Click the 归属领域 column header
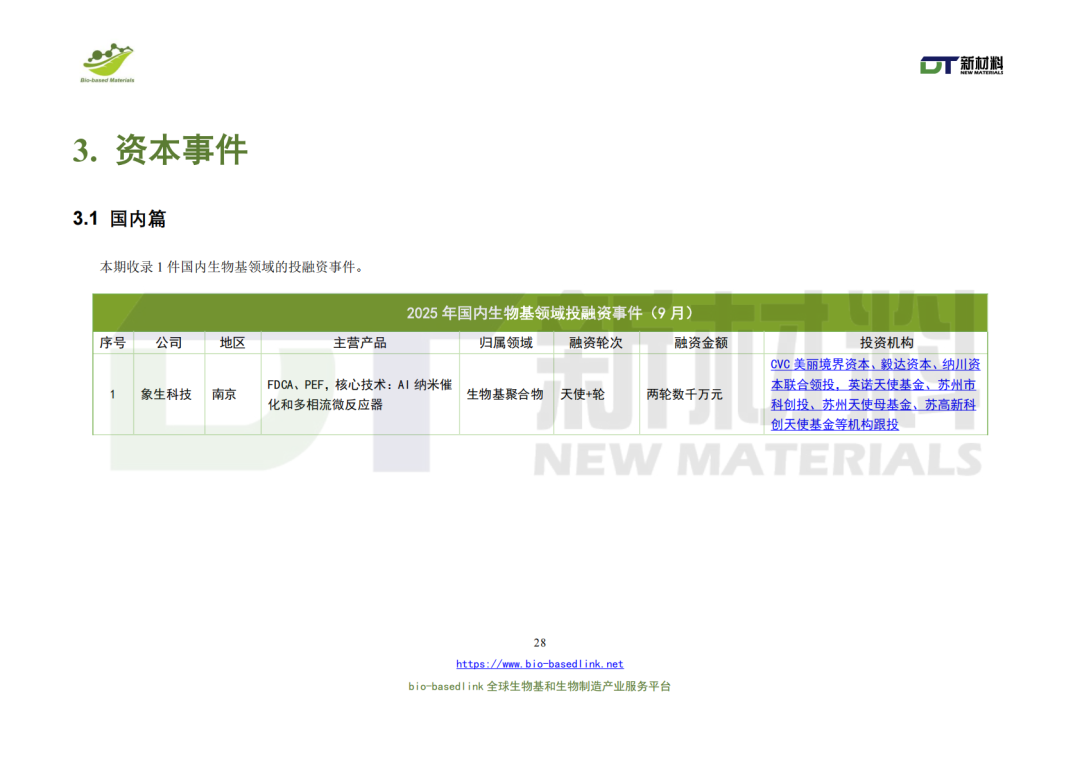1080x764 pixels. click(x=506, y=342)
